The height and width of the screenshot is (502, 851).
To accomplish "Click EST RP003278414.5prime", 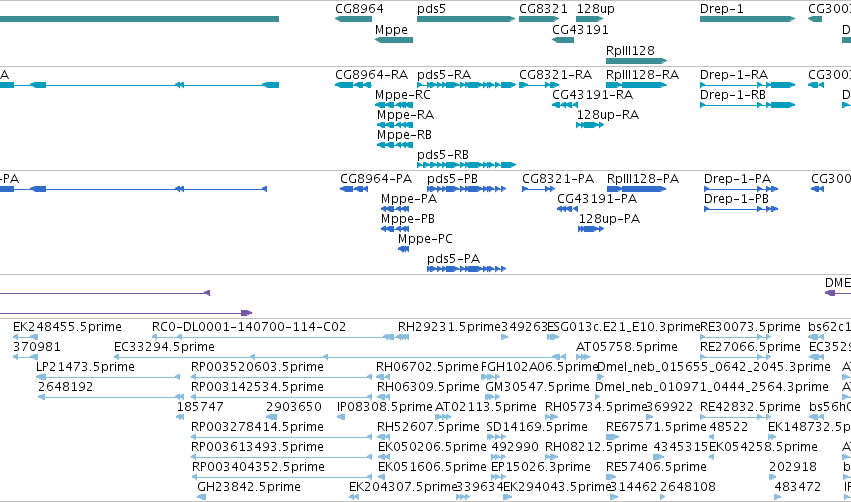I will pos(257,428).
